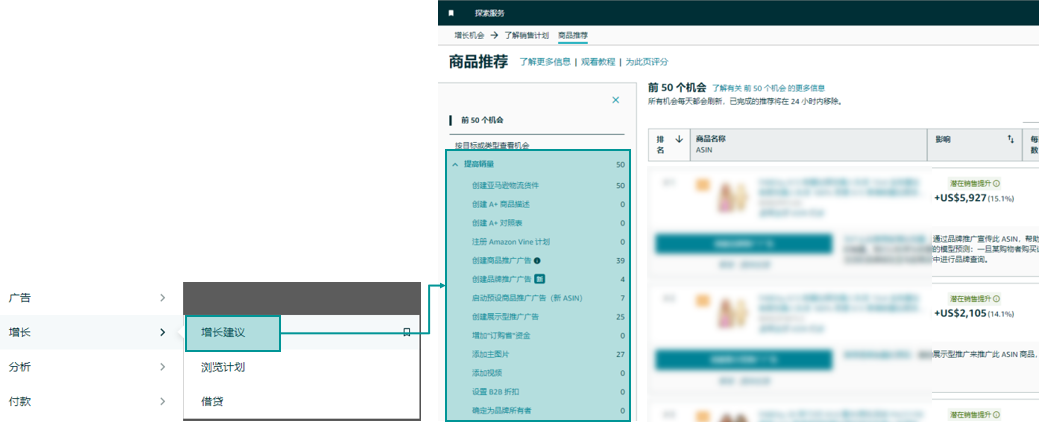Click the +US$5,927 impact value

960,197
